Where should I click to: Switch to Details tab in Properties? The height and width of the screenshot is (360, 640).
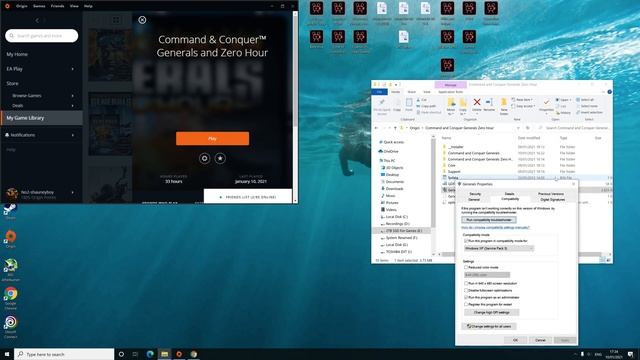pyautogui.click(x=509, y=194)
